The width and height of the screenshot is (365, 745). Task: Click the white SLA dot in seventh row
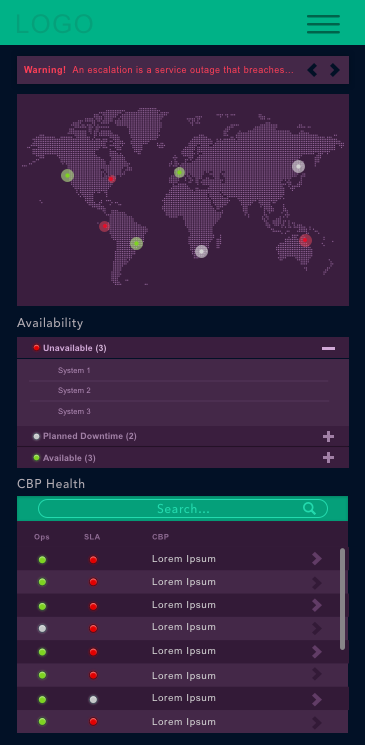[93, 699]
